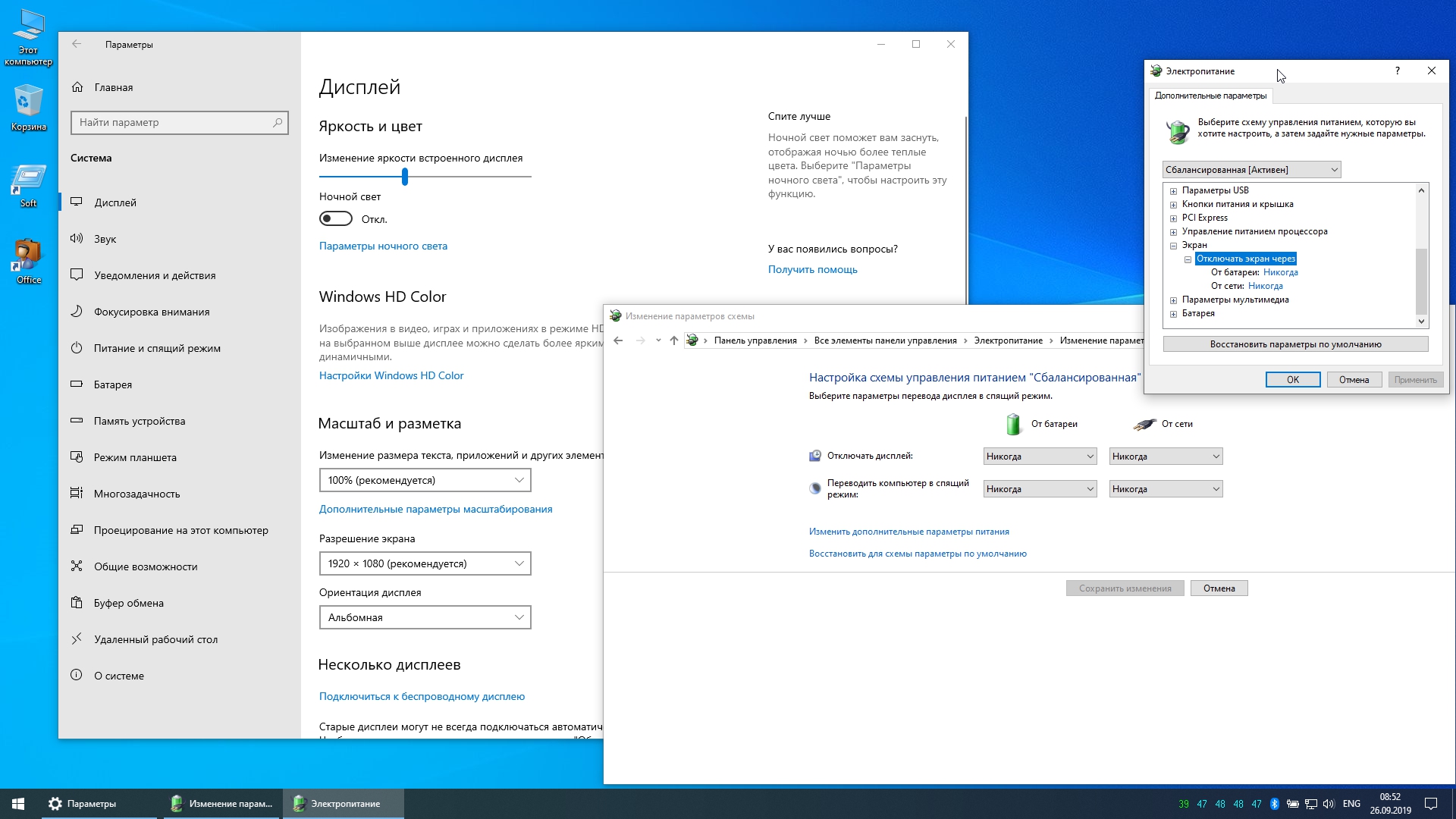This screenshot has height=819, width=1456.
Task: Click the Bluetooth tray icon
Action: click(x=1275, y=804)
